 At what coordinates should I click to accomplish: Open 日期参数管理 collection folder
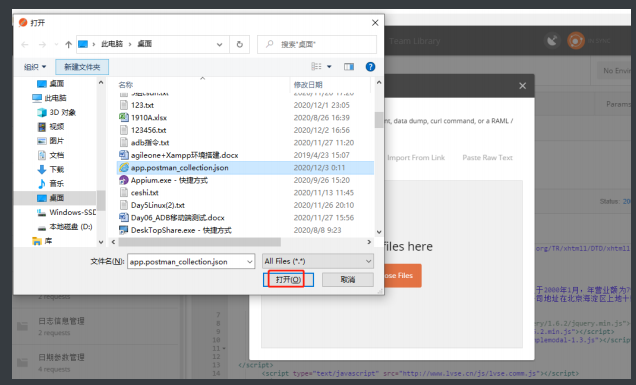(96, 363)
